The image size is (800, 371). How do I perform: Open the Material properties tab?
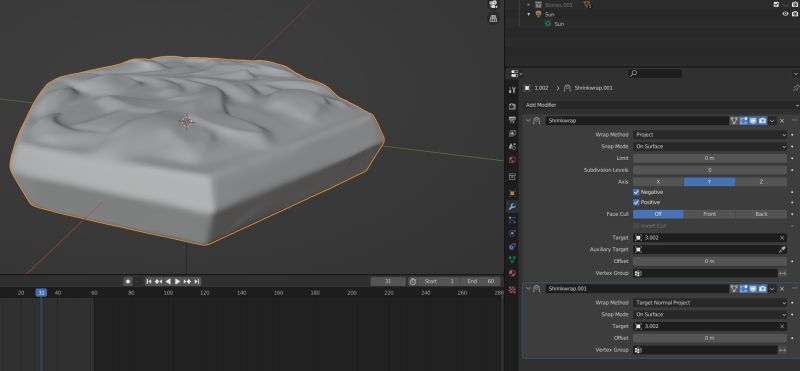click(x=512, y=273)
